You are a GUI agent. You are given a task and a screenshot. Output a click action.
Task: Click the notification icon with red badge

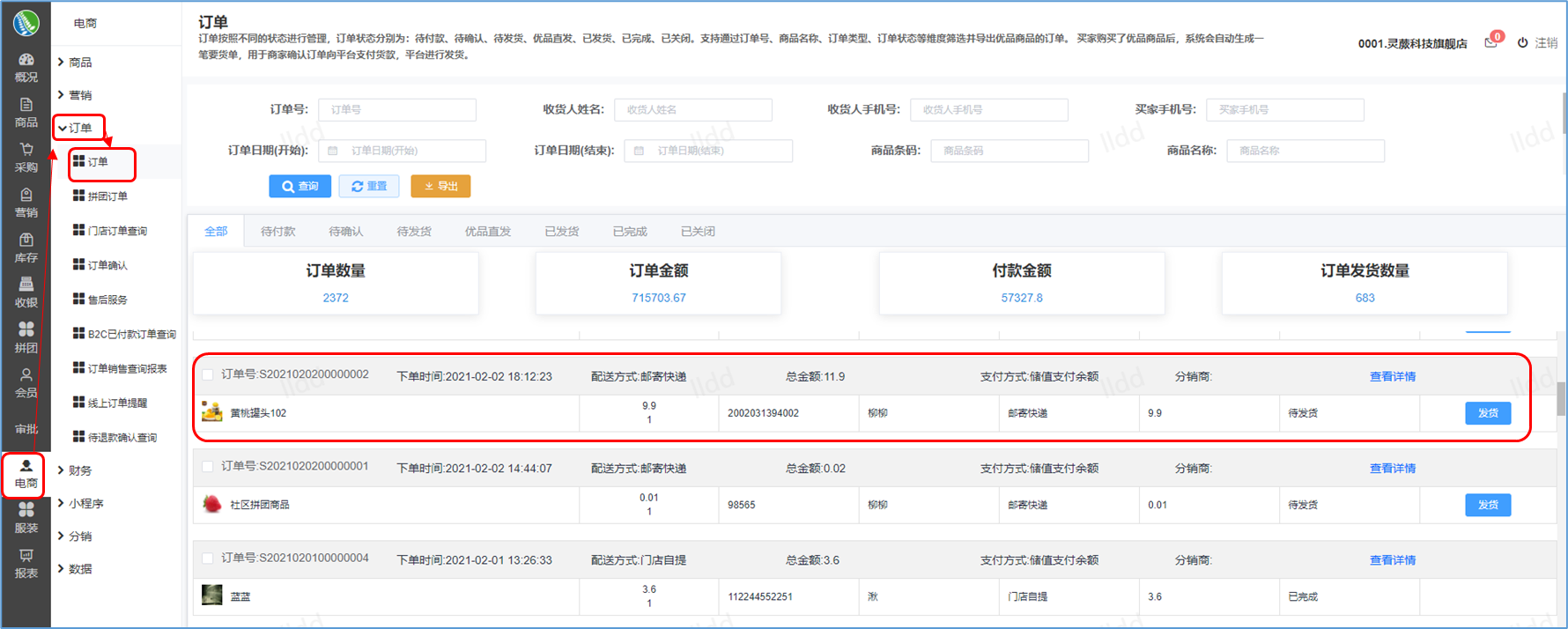[x=1491, y=42]
